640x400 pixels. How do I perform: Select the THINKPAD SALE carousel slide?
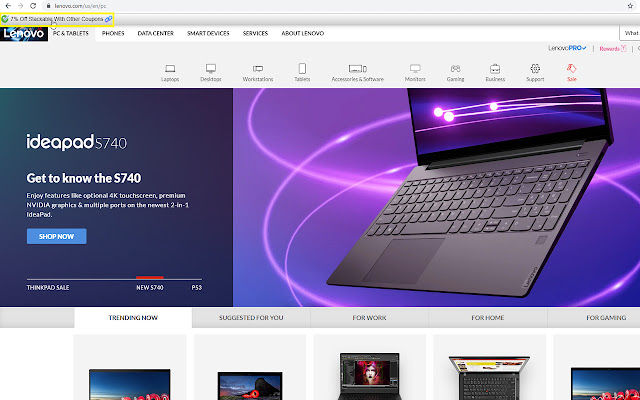[48, 287]
